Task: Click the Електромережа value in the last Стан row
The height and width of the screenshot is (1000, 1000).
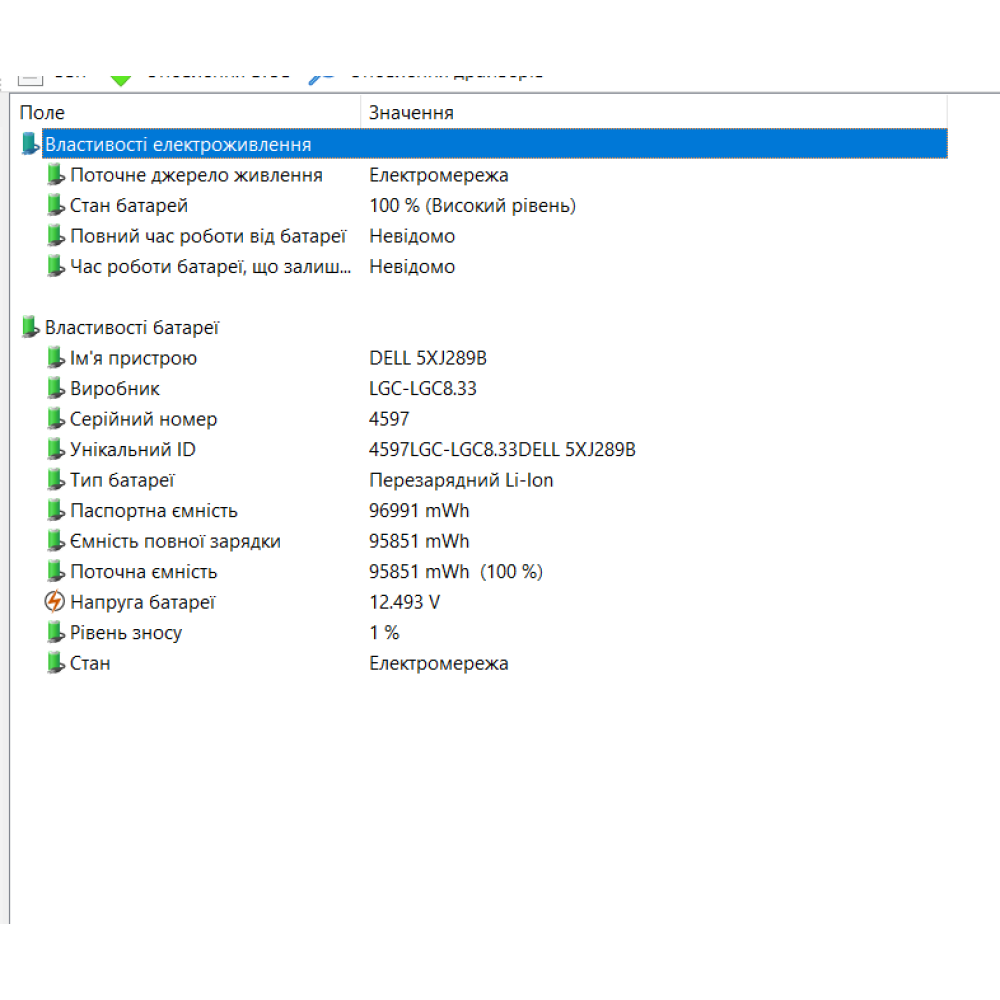Action: coord(439,663)
